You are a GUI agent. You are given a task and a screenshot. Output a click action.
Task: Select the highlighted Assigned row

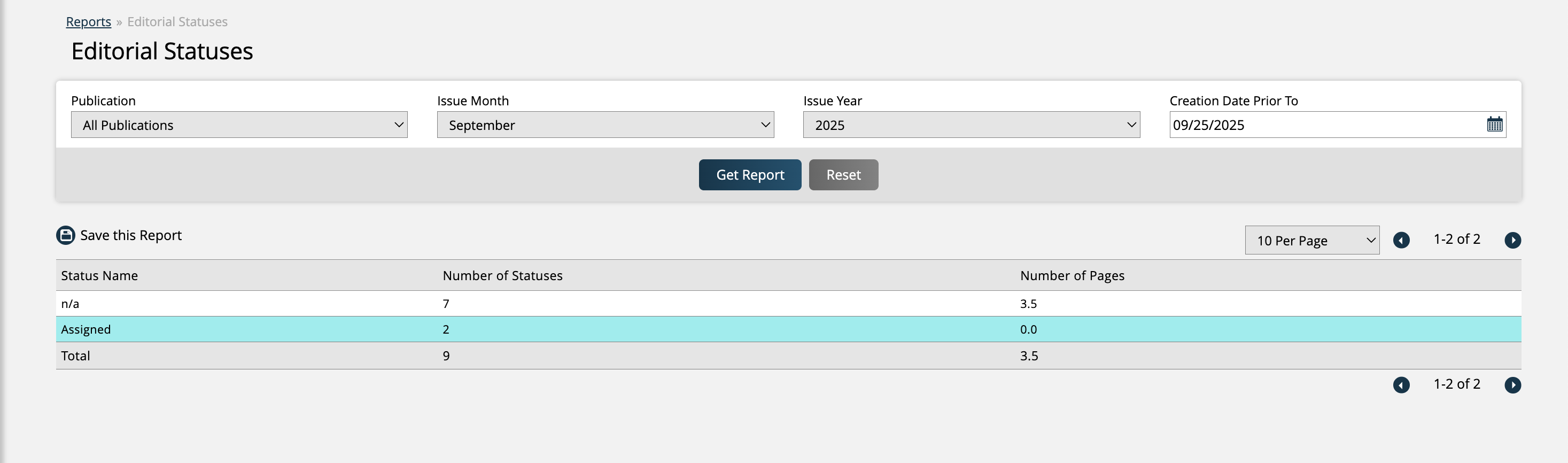click(86, 329)
